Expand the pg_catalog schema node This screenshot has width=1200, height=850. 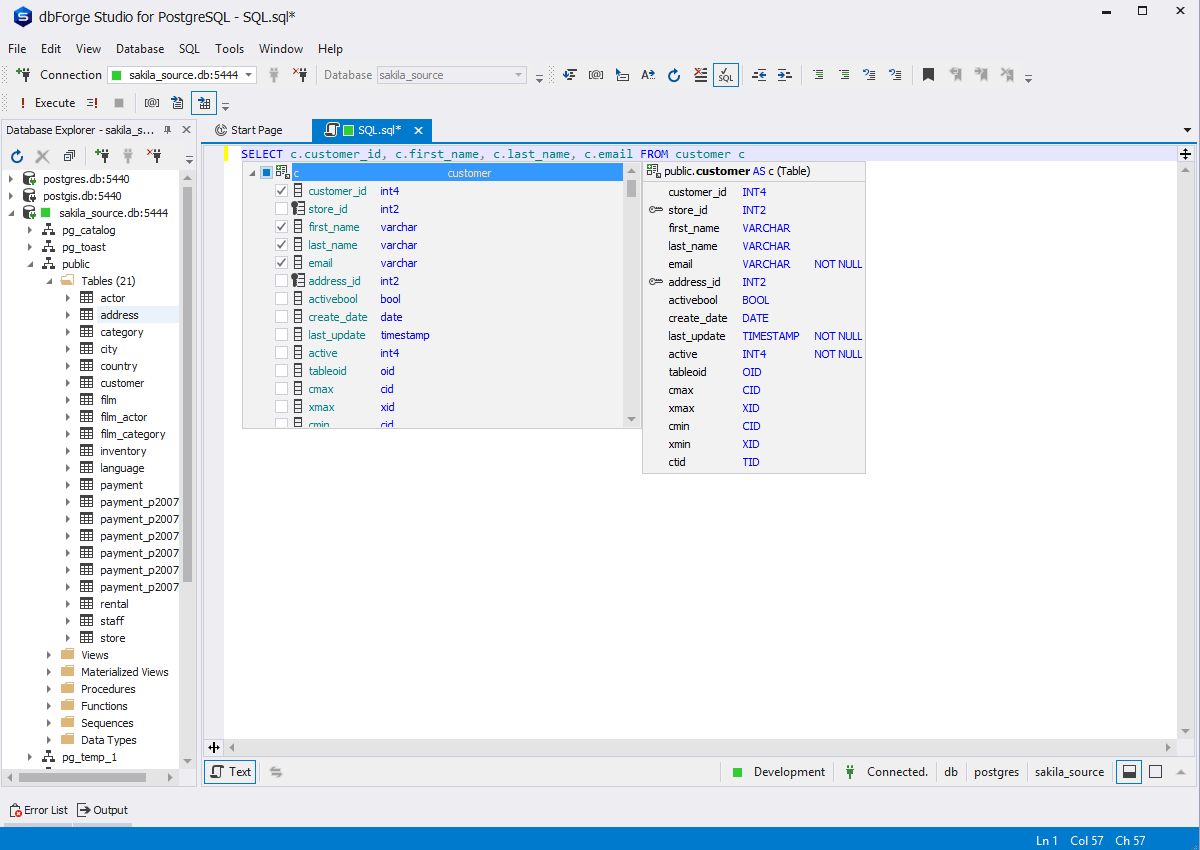30,230
